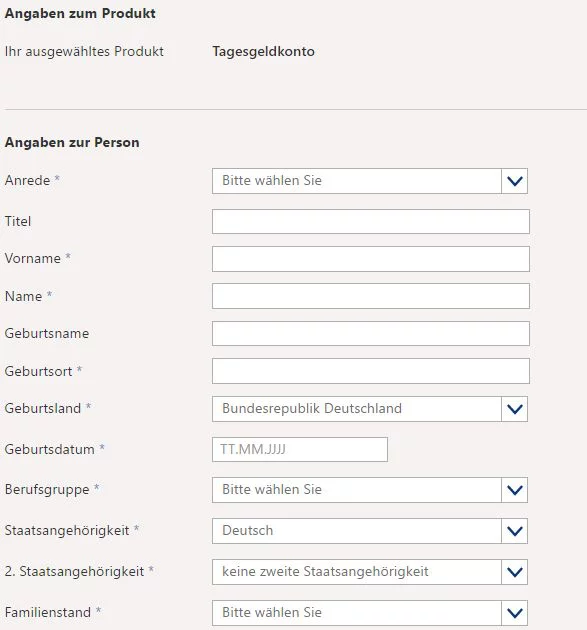Select the Name input field
587x630 pixels.
(370, 296)
